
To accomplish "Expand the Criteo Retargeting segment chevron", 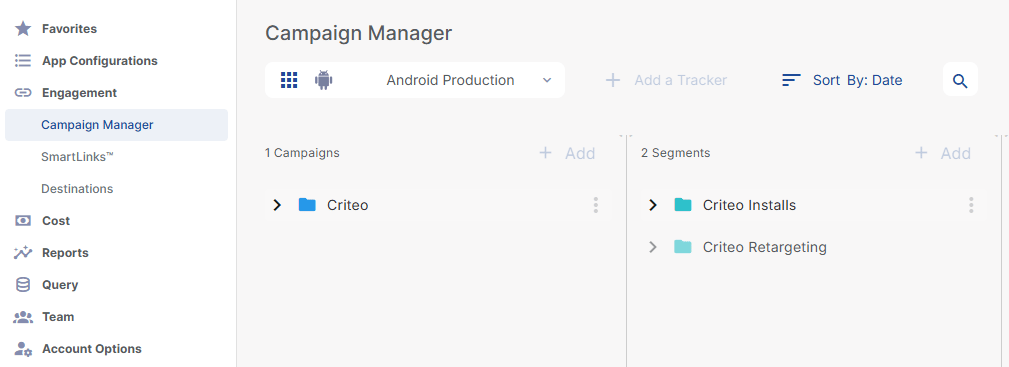I will pos(653,247).
